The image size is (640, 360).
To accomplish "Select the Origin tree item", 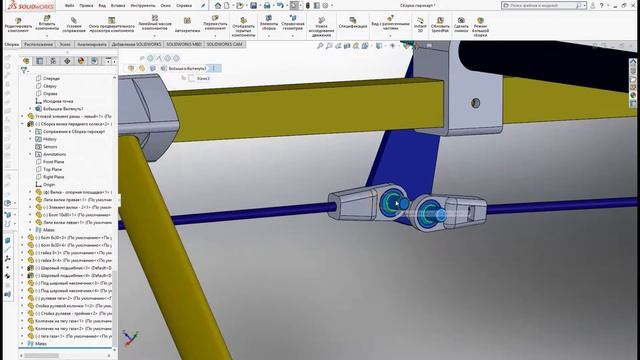I will click(x=49, y=184).
